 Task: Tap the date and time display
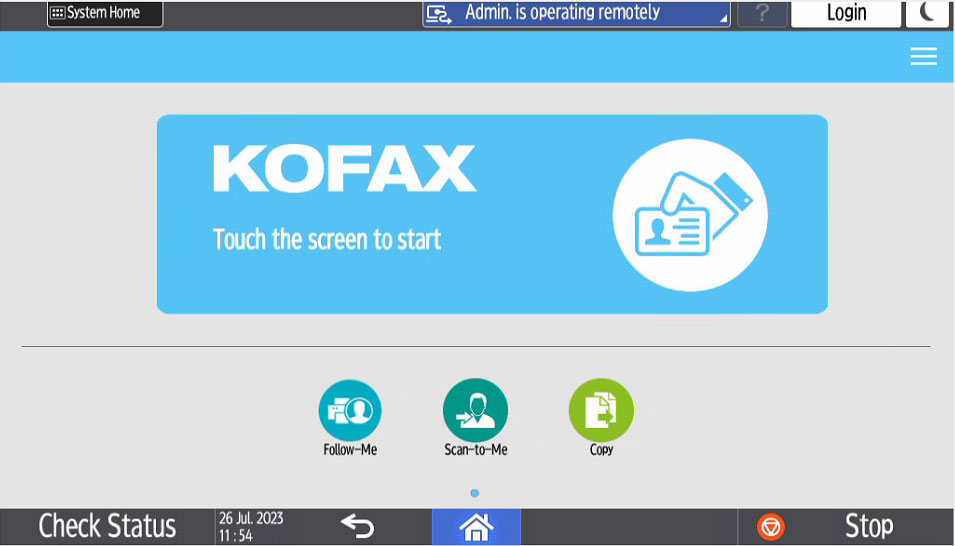coord(251,526)
